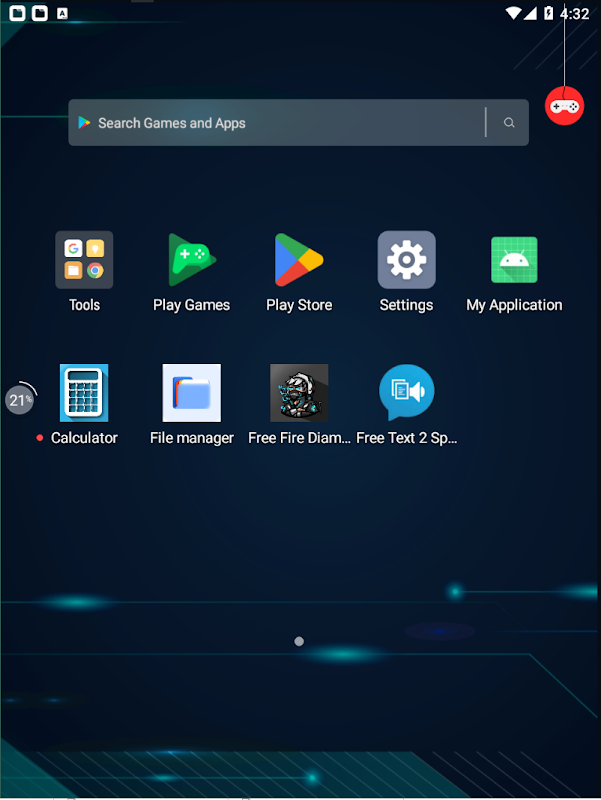Image resolution: width=601 pixels, height=800 pixels.
Task: Tap the 21% circular progress indicator
Action: point(20,399)
